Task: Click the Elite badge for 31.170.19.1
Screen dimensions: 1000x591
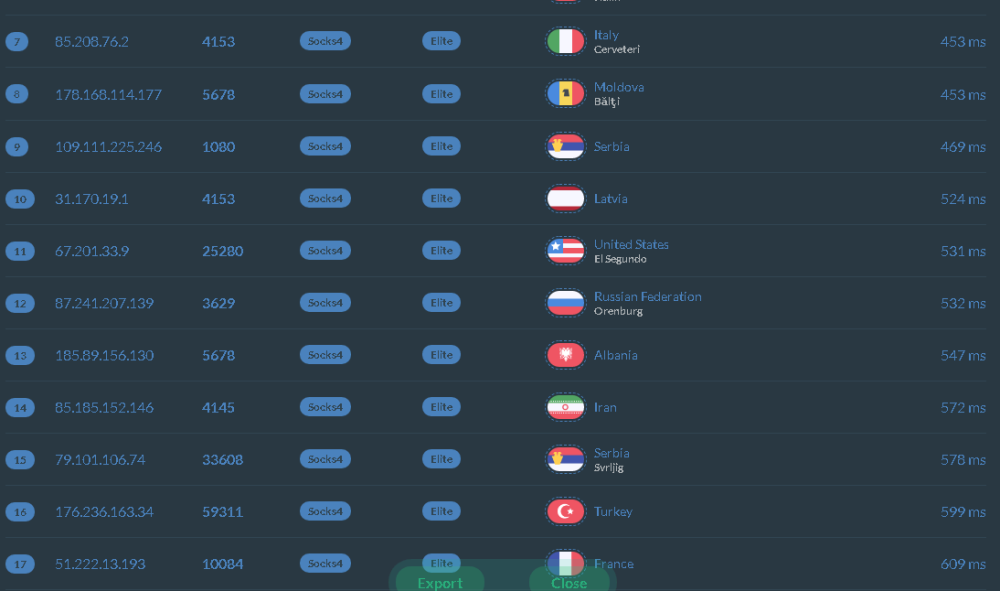Action: coord(441,198)
